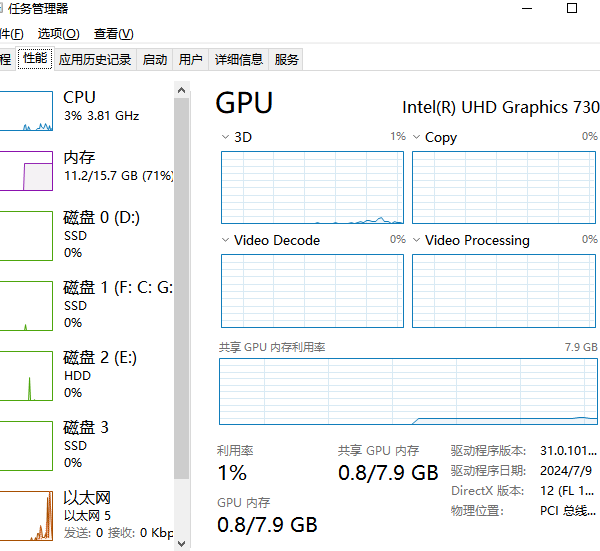Go to the 详细信息 tab

tap(239, 59)
